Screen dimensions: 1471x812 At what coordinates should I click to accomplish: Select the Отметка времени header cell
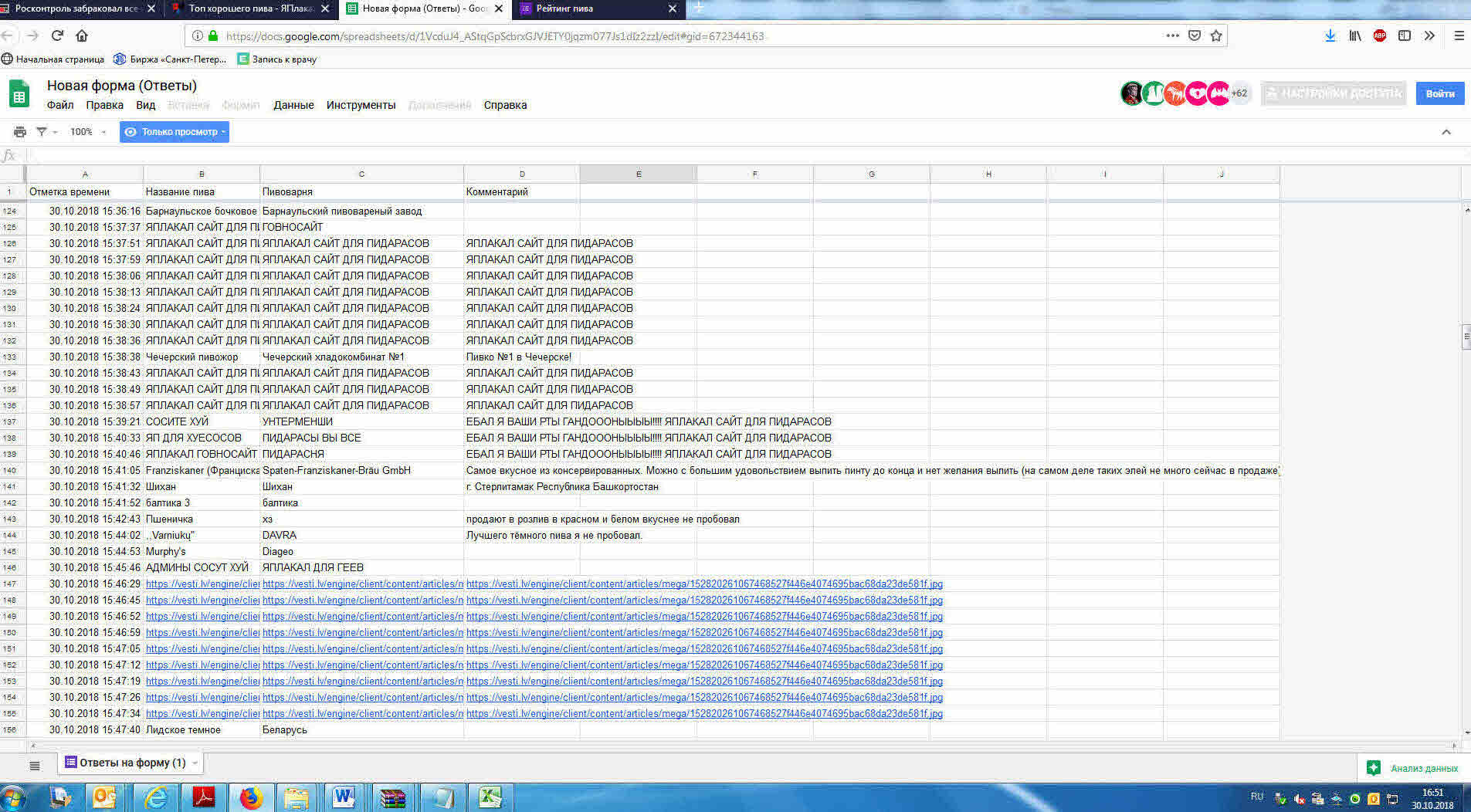click(85, 192)
